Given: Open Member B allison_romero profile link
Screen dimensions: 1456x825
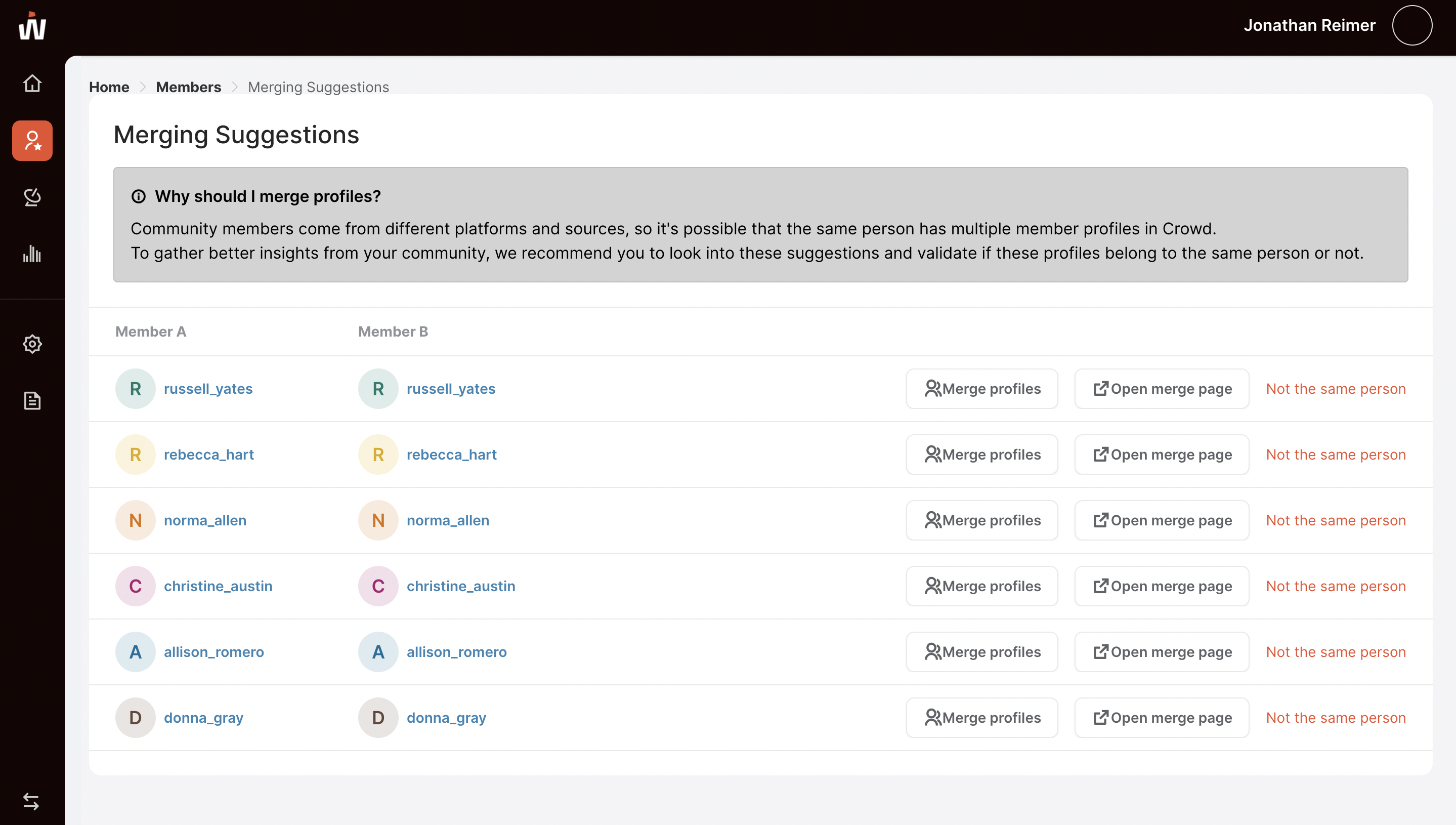Looking at the screenshot, I should 456,651.
